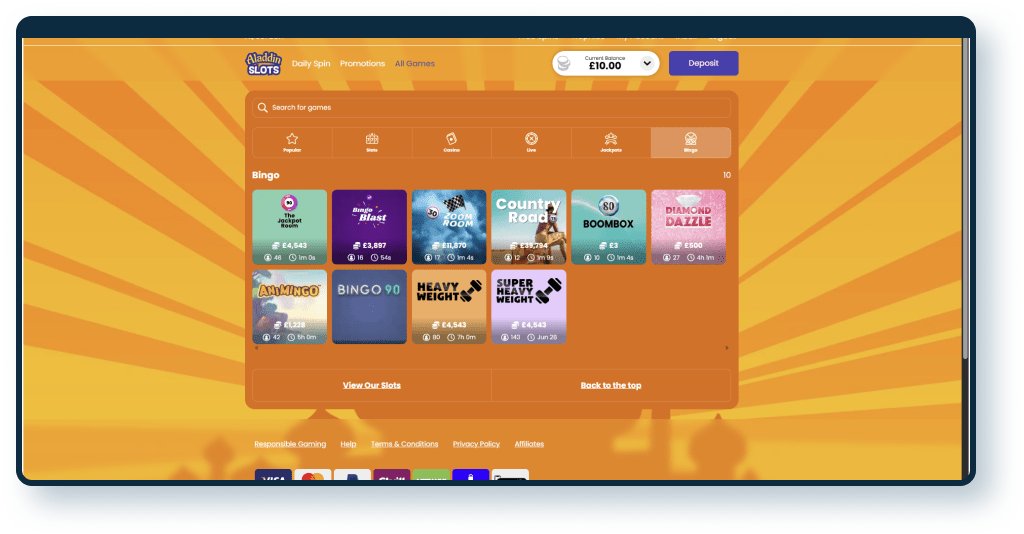Click the Back to the top link
This screenshot has width=1024, height=534.
point(611,385)
